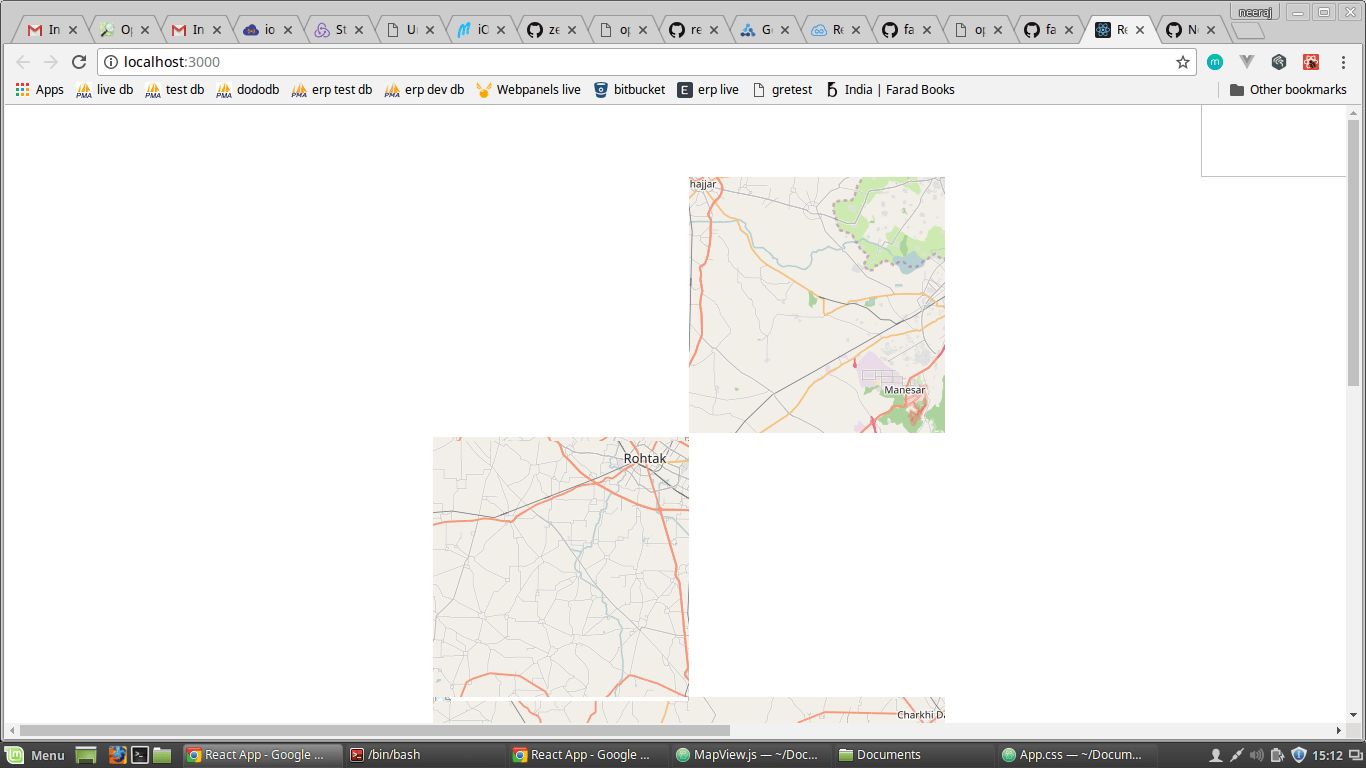Open the 'Webpanels live' bookmark
The height and width of the screenshot is (768, 1366).
528,90
